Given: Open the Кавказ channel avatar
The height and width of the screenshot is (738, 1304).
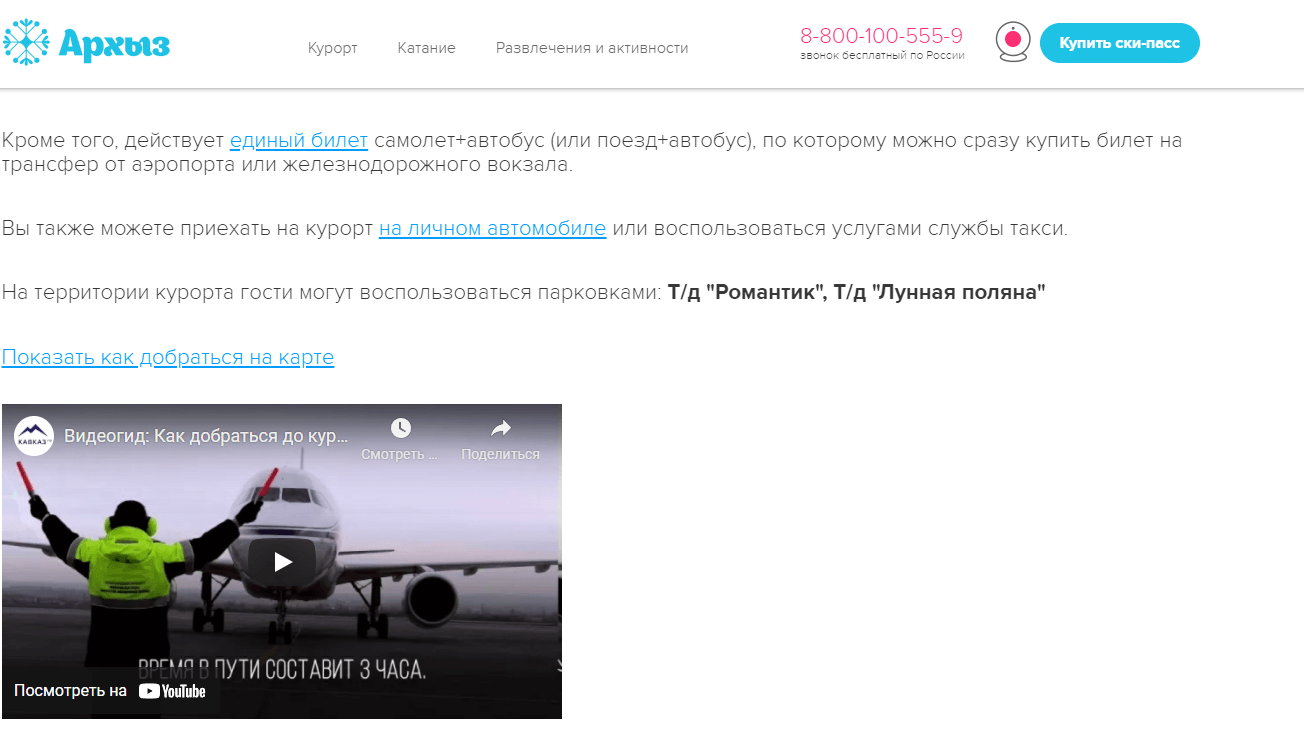Looking at the screenshot, I should [x=34, y=436].
